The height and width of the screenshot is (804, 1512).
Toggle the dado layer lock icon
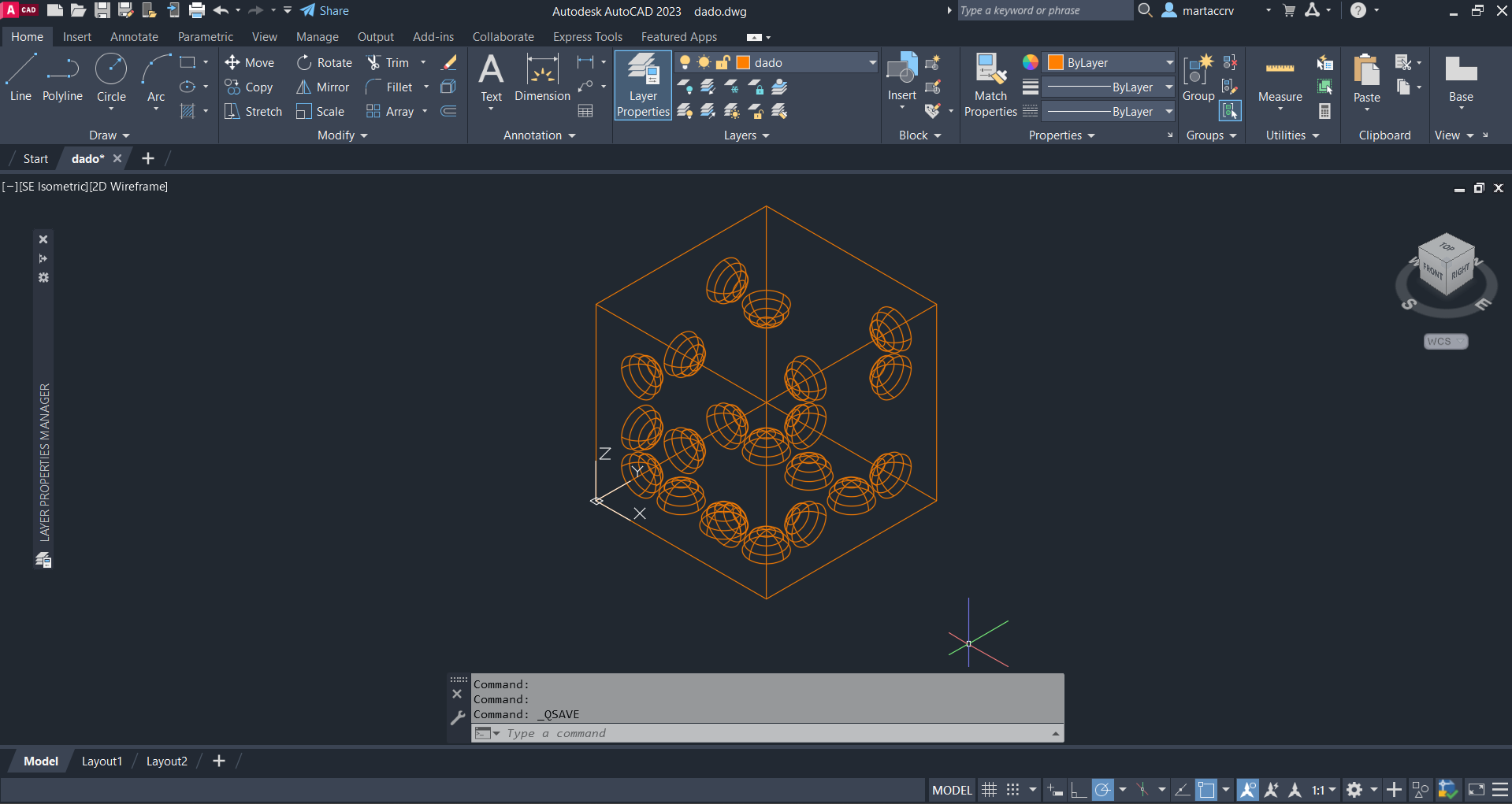723,62
